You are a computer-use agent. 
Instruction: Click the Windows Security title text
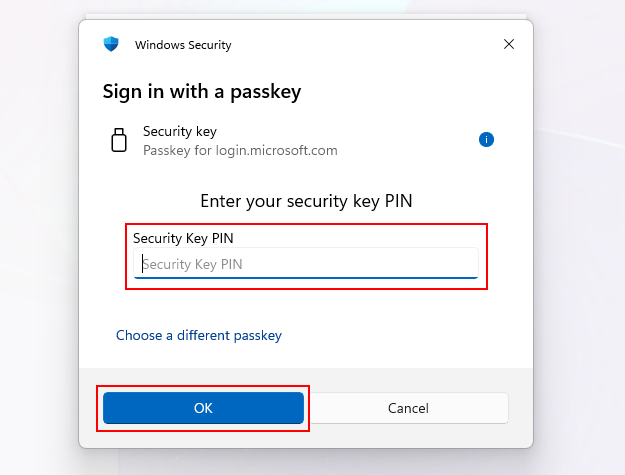(x=183, y=45)
